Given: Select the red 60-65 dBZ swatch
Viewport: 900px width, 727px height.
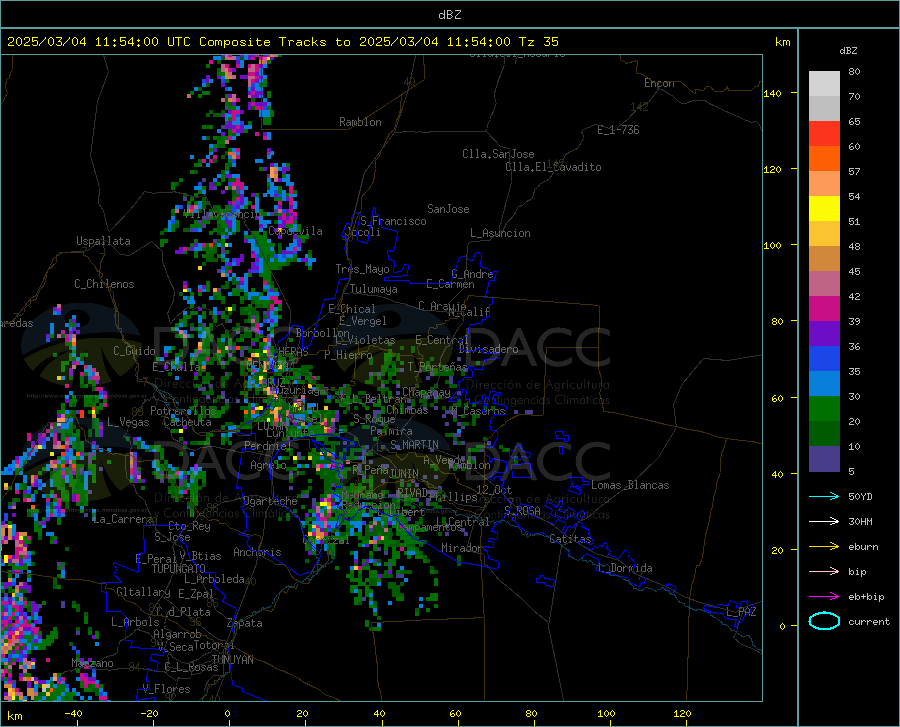Looking at the screenshot, I should 824,134.
